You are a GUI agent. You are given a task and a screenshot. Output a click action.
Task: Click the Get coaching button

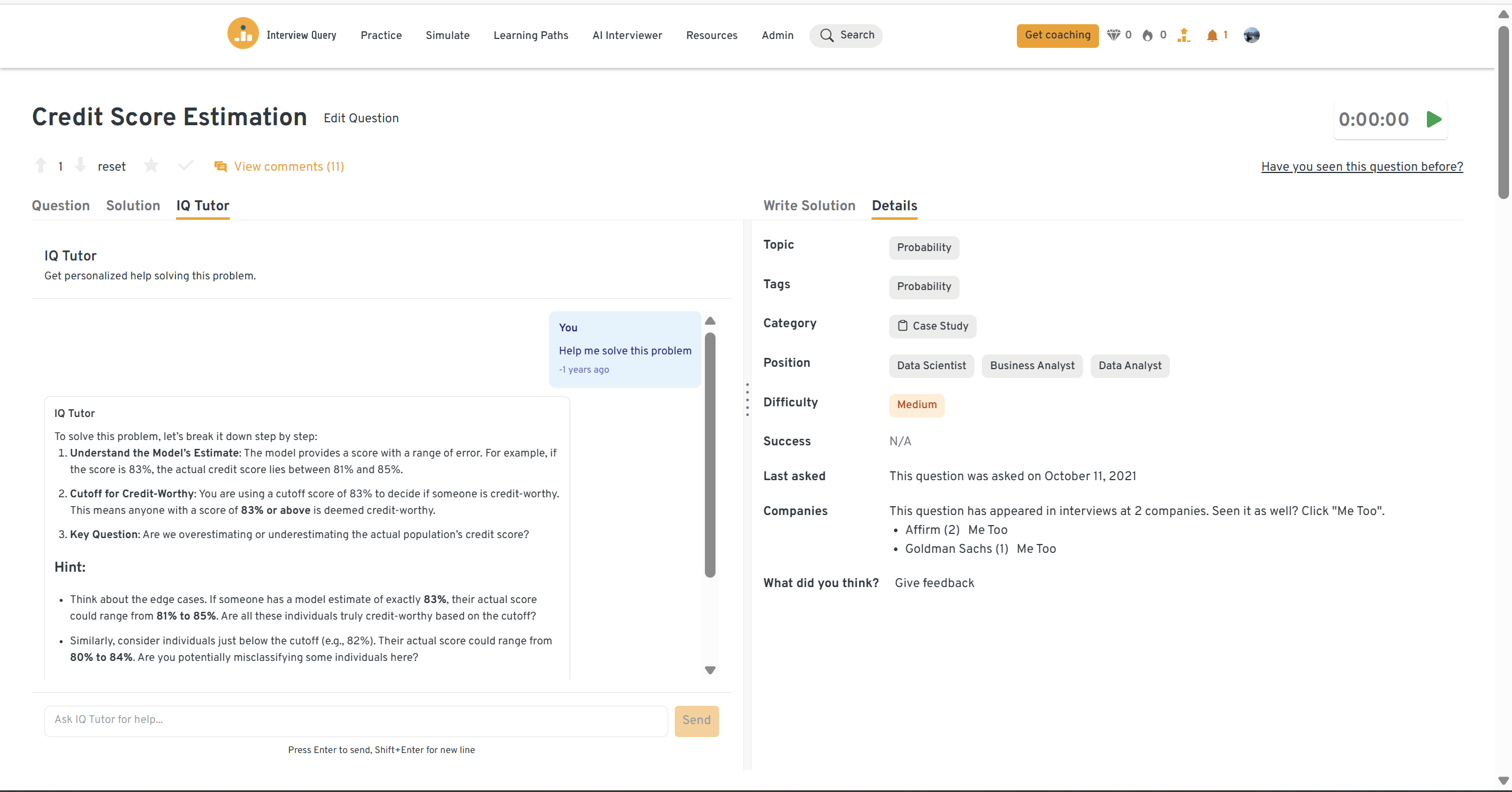1057,35
